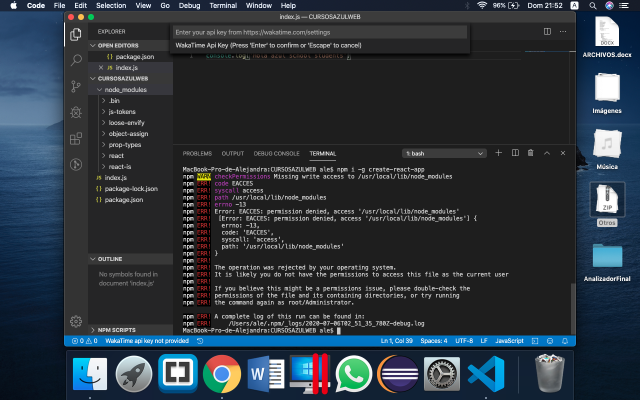
Task: Open Google Chrome from the dock
Action: click(221, 375)
